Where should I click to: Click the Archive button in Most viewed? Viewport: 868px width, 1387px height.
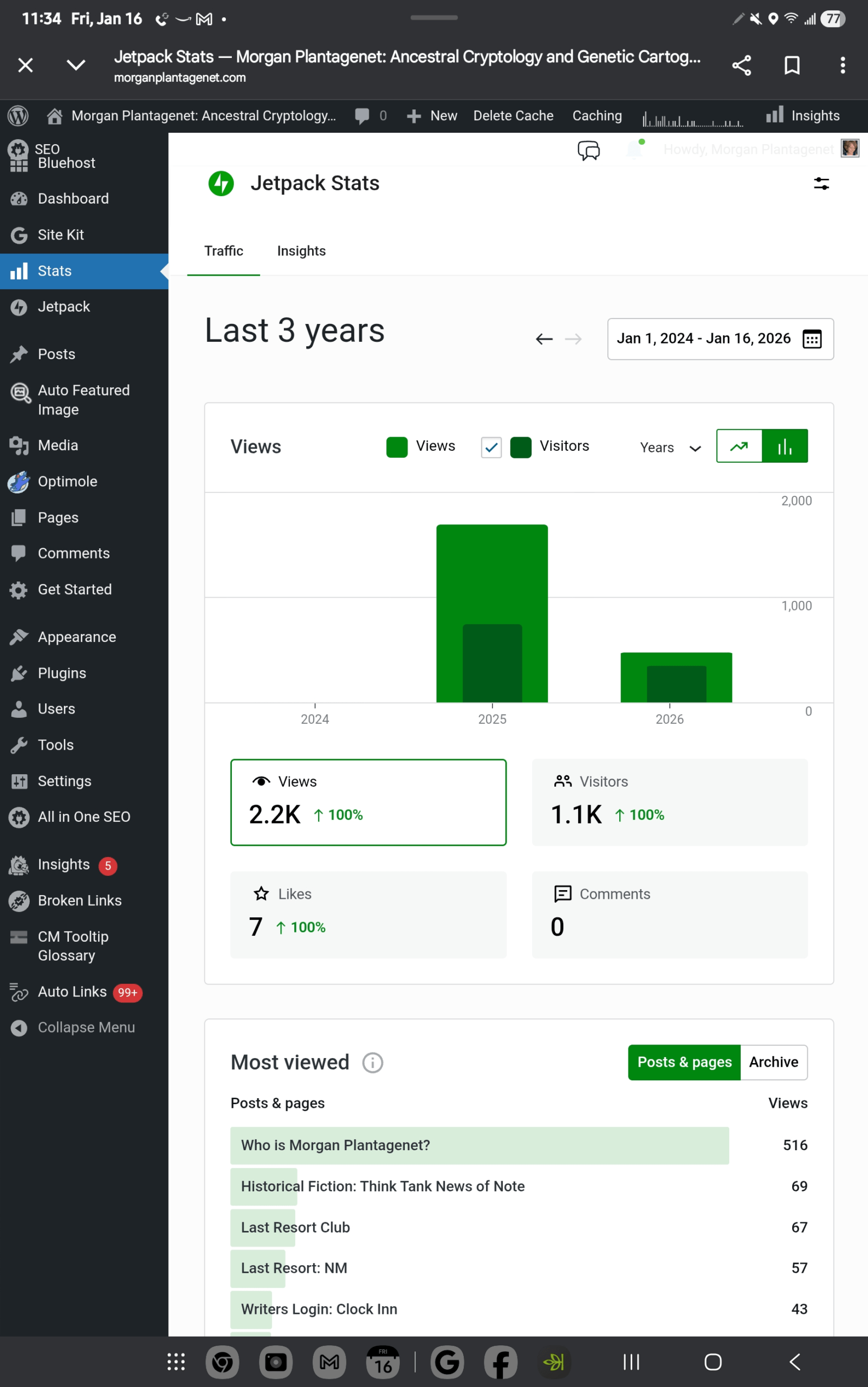click(x=773, y=1062)
